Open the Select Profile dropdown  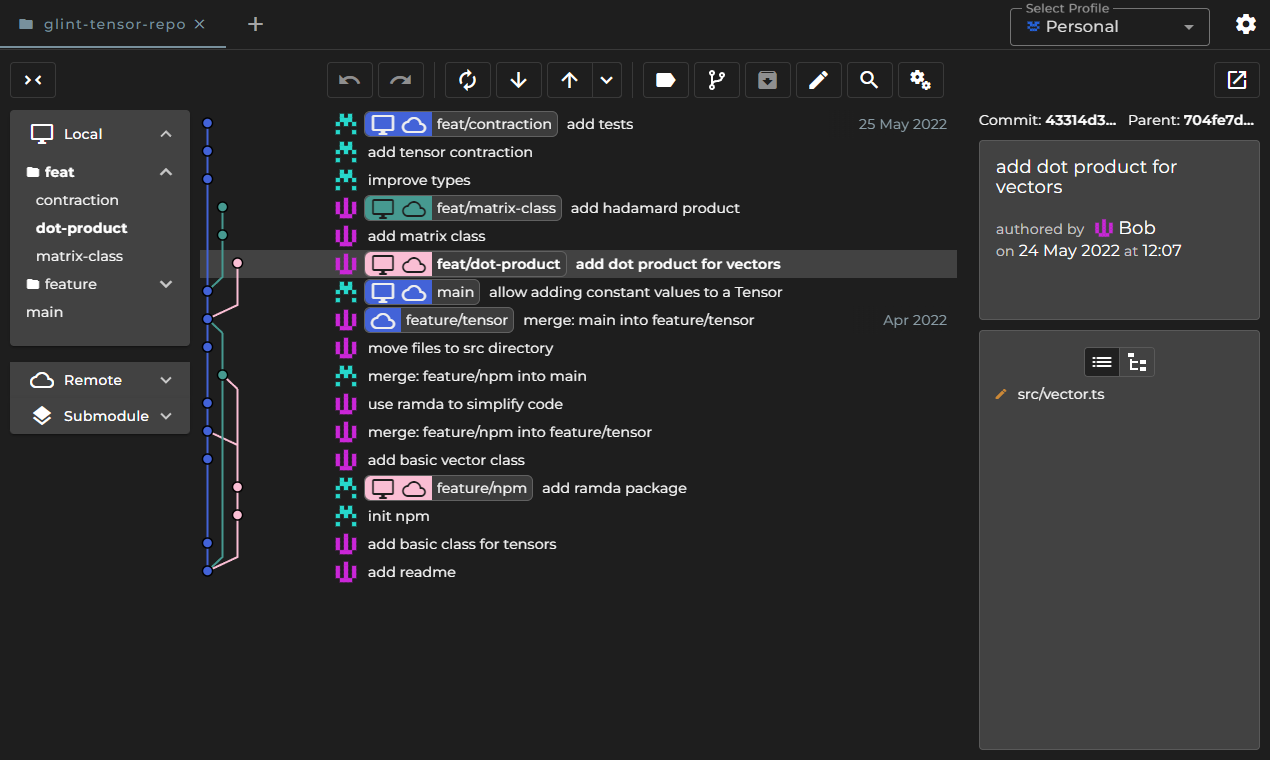click(1110, 27)
